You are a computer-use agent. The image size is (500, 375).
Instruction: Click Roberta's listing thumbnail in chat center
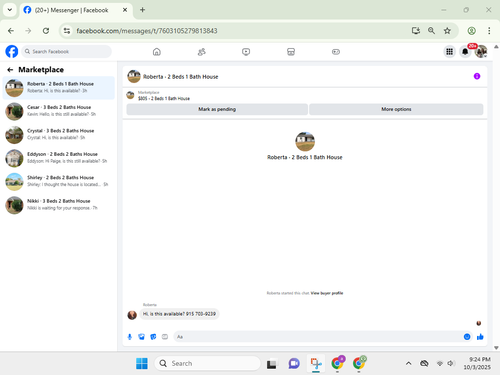305,141
